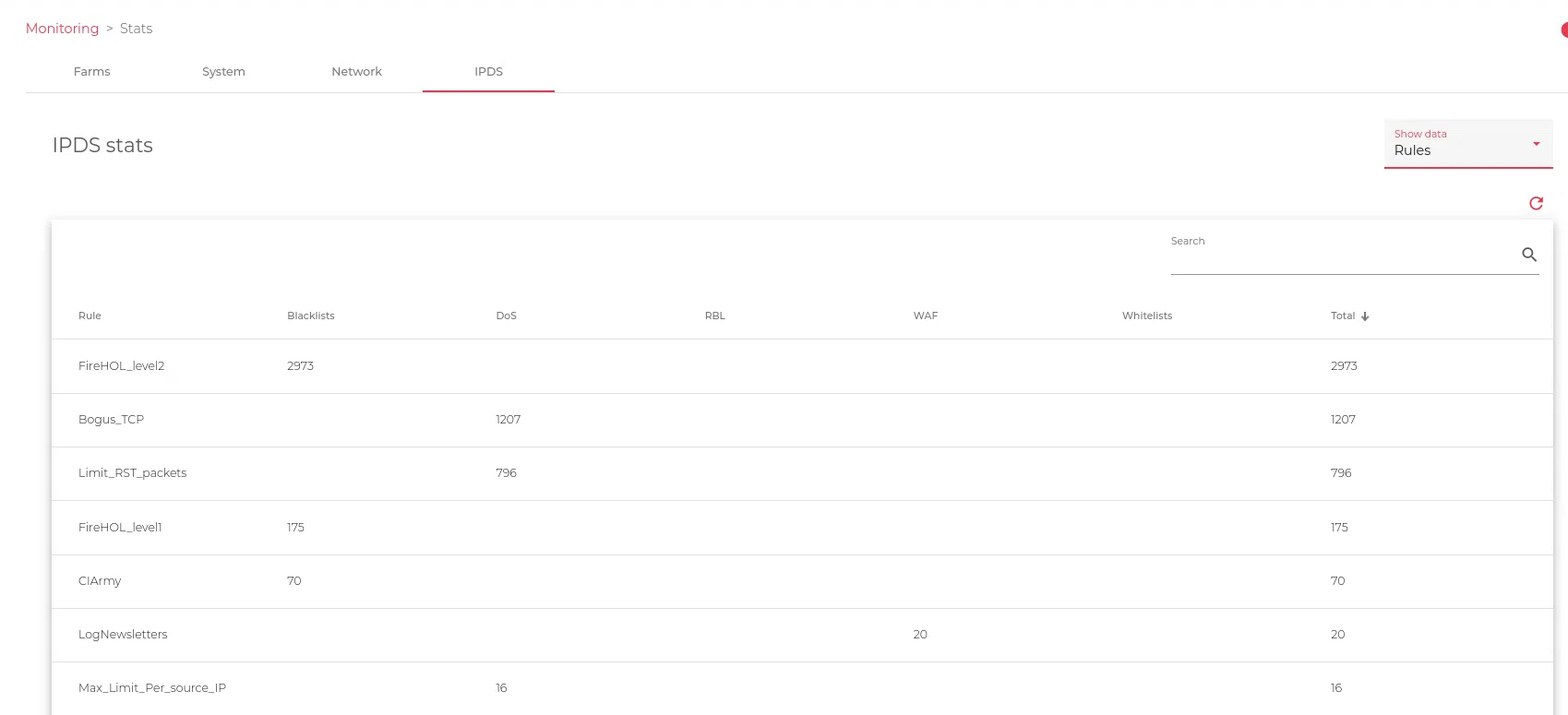Open the Network tab
Screen dimensions: 1568x715
[x=356, y=72]
